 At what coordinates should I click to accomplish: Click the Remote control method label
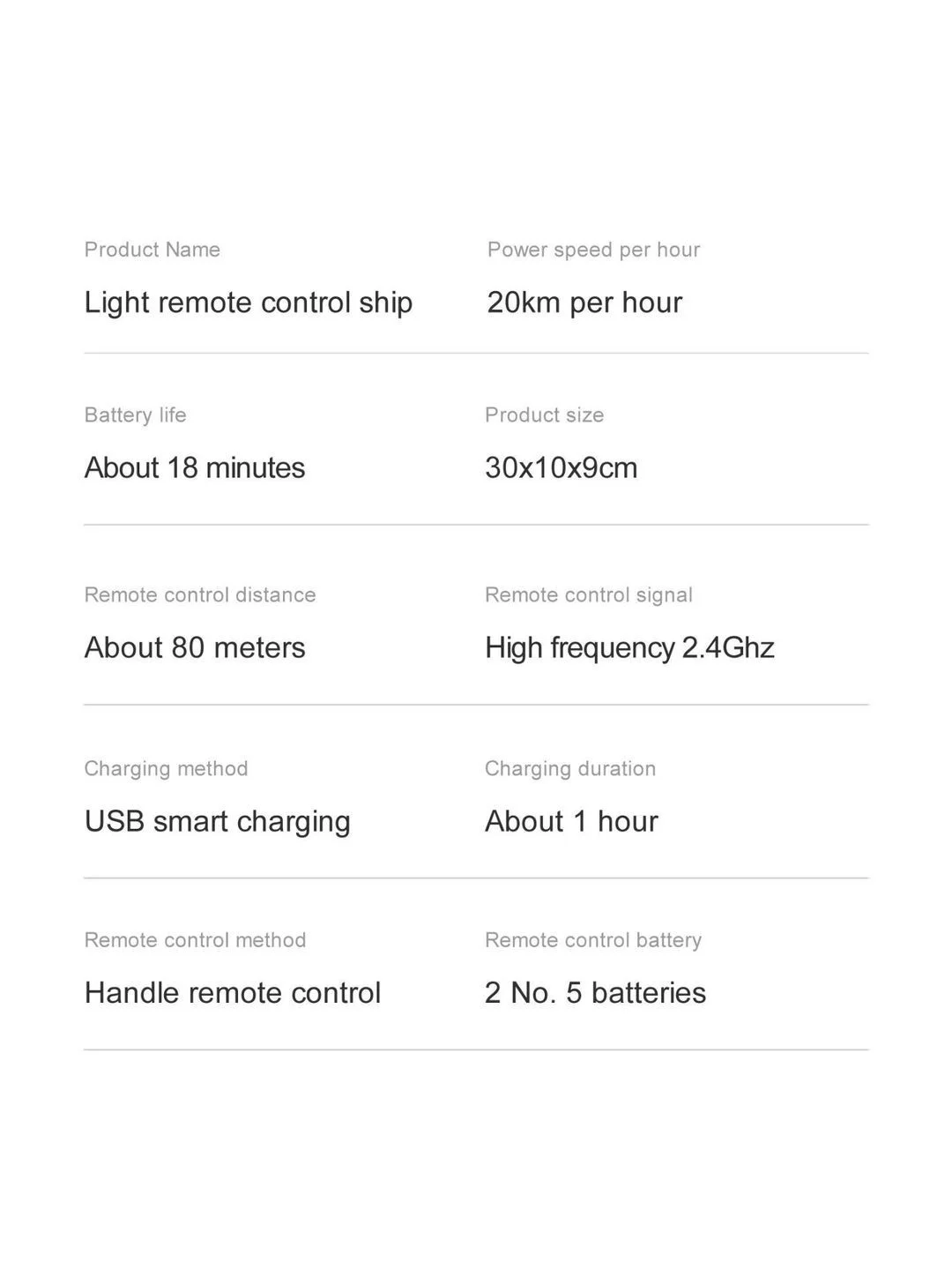[x=196, y=940]
